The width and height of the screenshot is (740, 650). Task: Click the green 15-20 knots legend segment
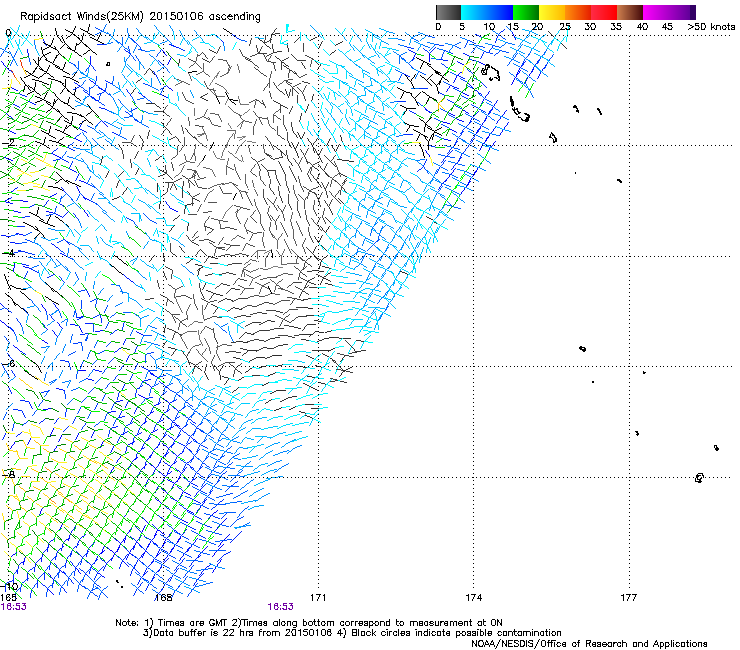pyautogui.click(x=526, y=12)
